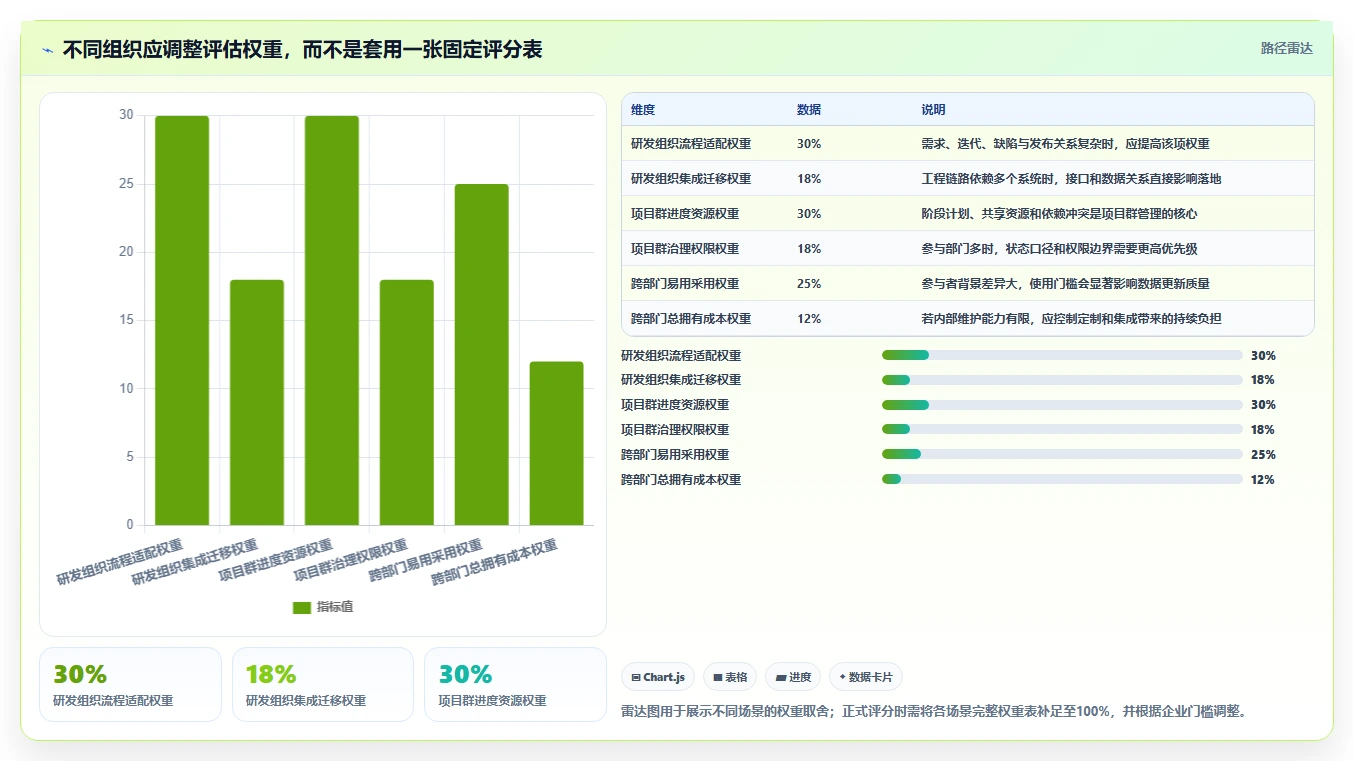Click the description starting 若内部维护能力有限
This screenshot has height=761, width=1354.
(1071, 319)
